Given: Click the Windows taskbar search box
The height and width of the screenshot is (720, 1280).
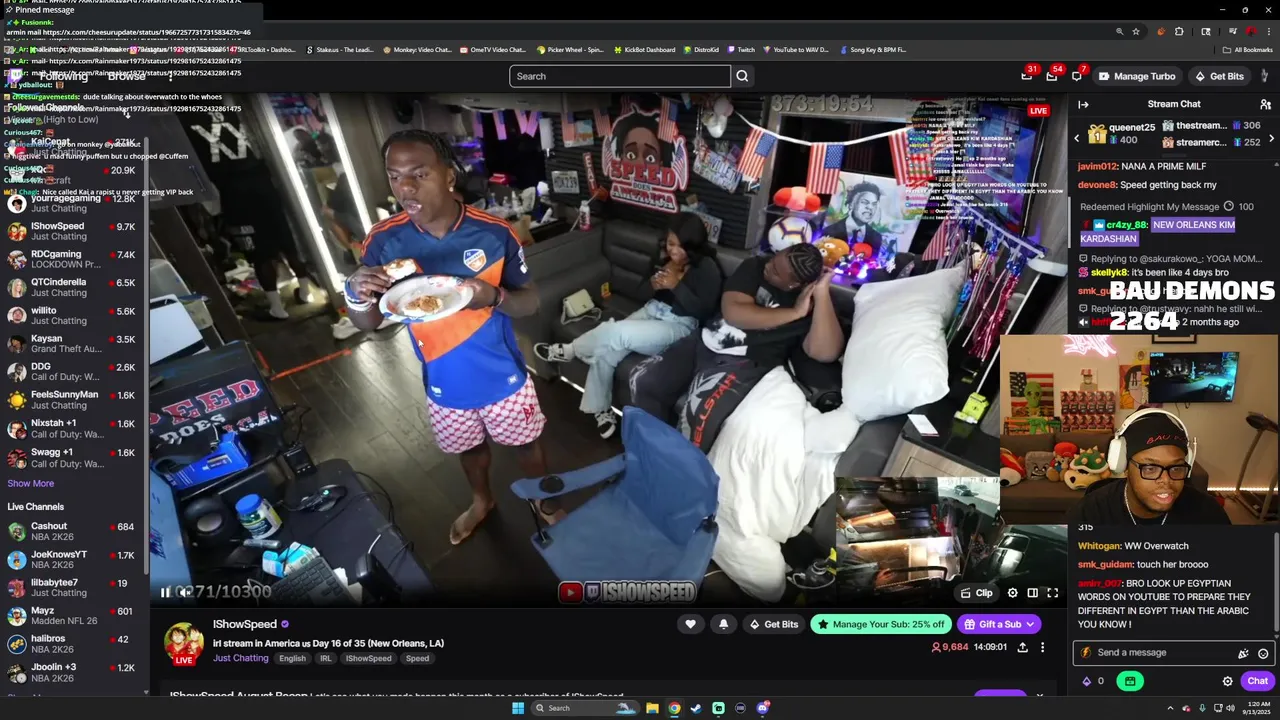Looking at the screenshot, I should pyautogui.click(x=586, y=708).
